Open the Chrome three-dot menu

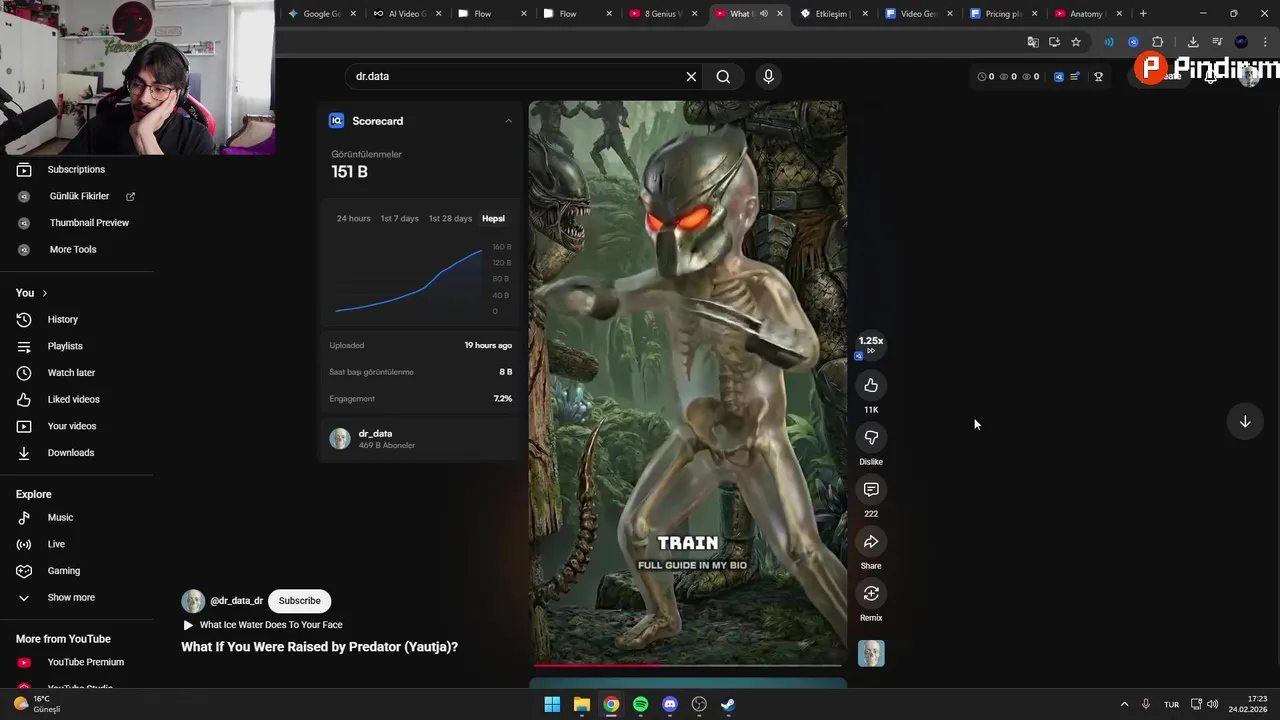click(x=1265, y=42)
